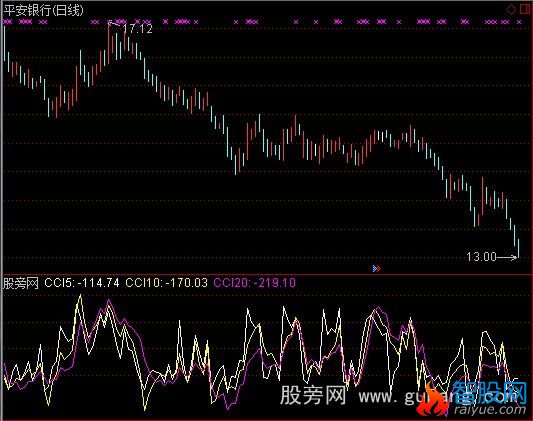The width and height of the screenshot is (533, 421).
Task: Click the 13.00 low price label
Action: point(481,257)
